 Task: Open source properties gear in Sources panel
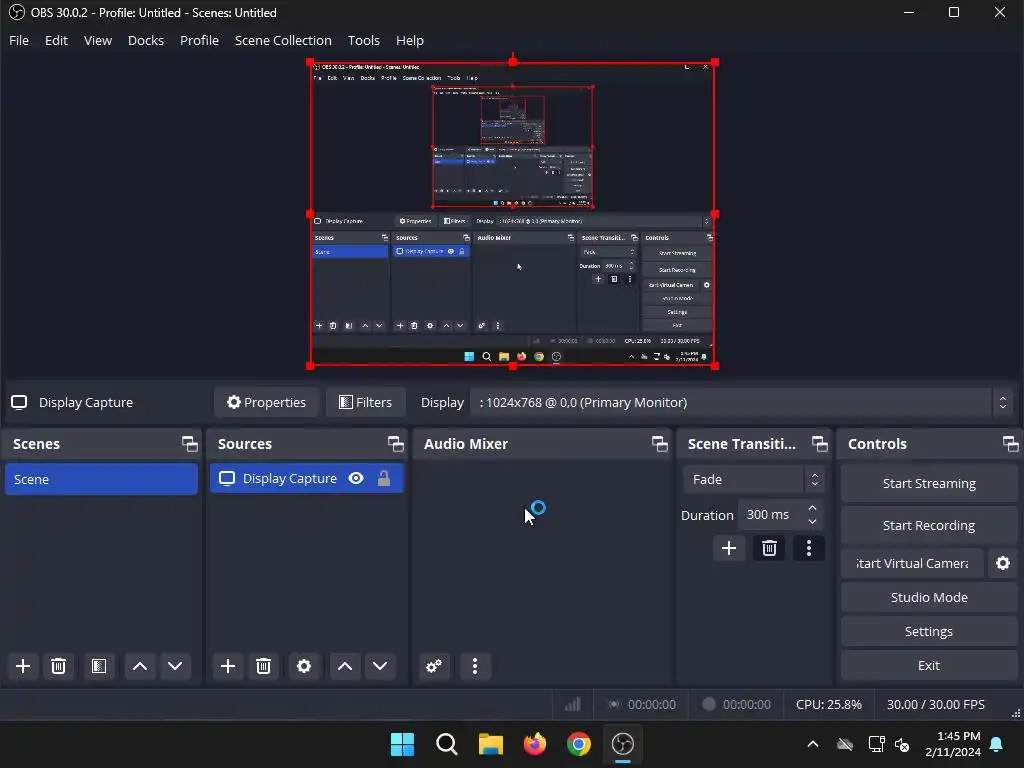point(304,666)
